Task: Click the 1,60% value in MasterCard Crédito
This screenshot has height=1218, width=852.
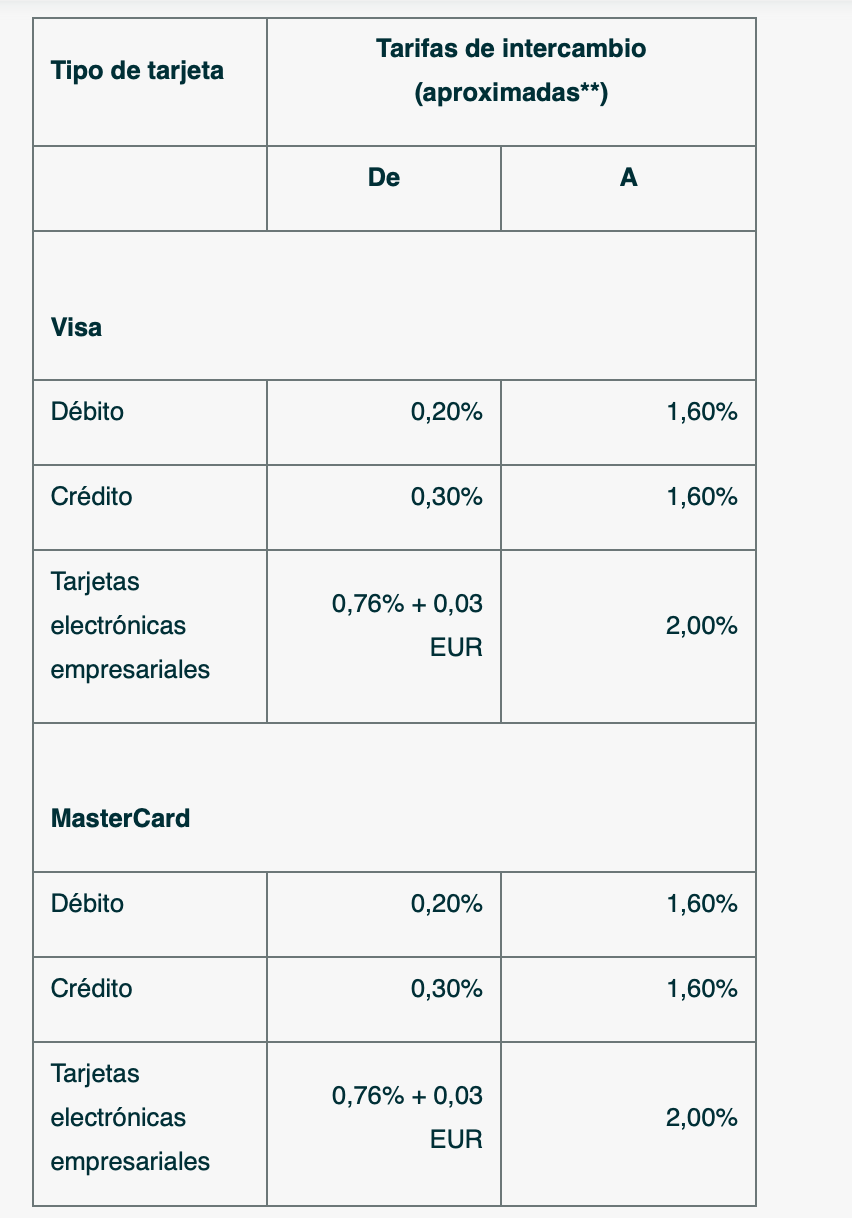Action: (702, 988)
